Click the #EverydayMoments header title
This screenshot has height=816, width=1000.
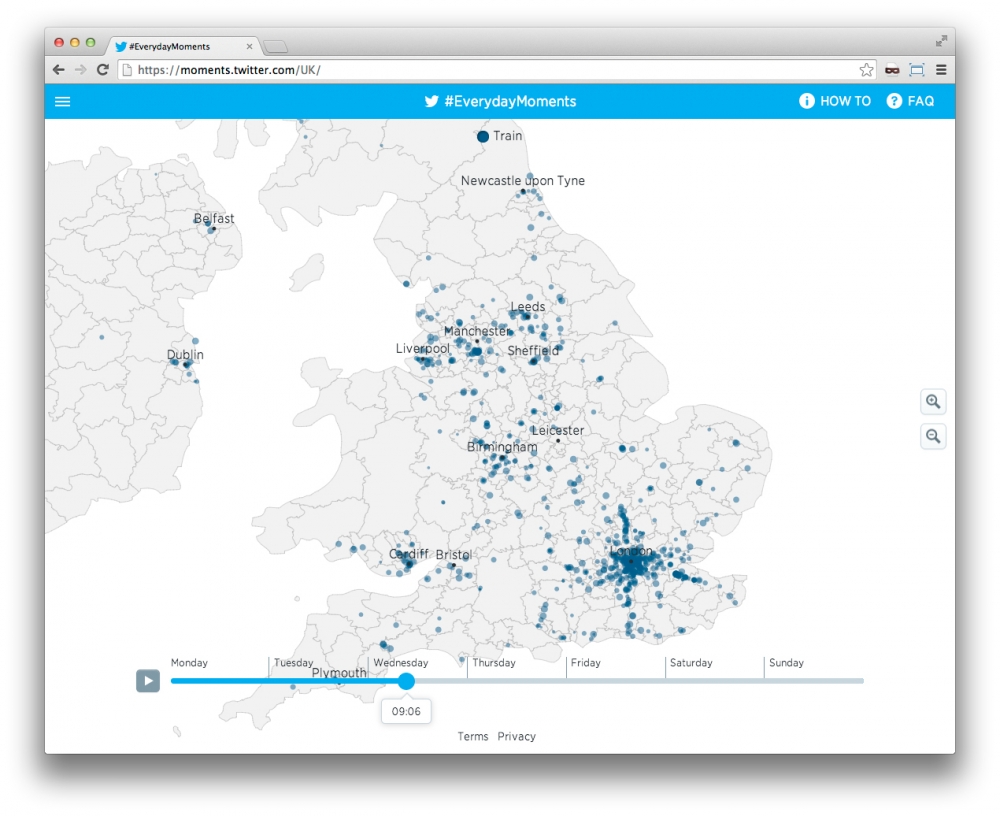coord(510,101)
